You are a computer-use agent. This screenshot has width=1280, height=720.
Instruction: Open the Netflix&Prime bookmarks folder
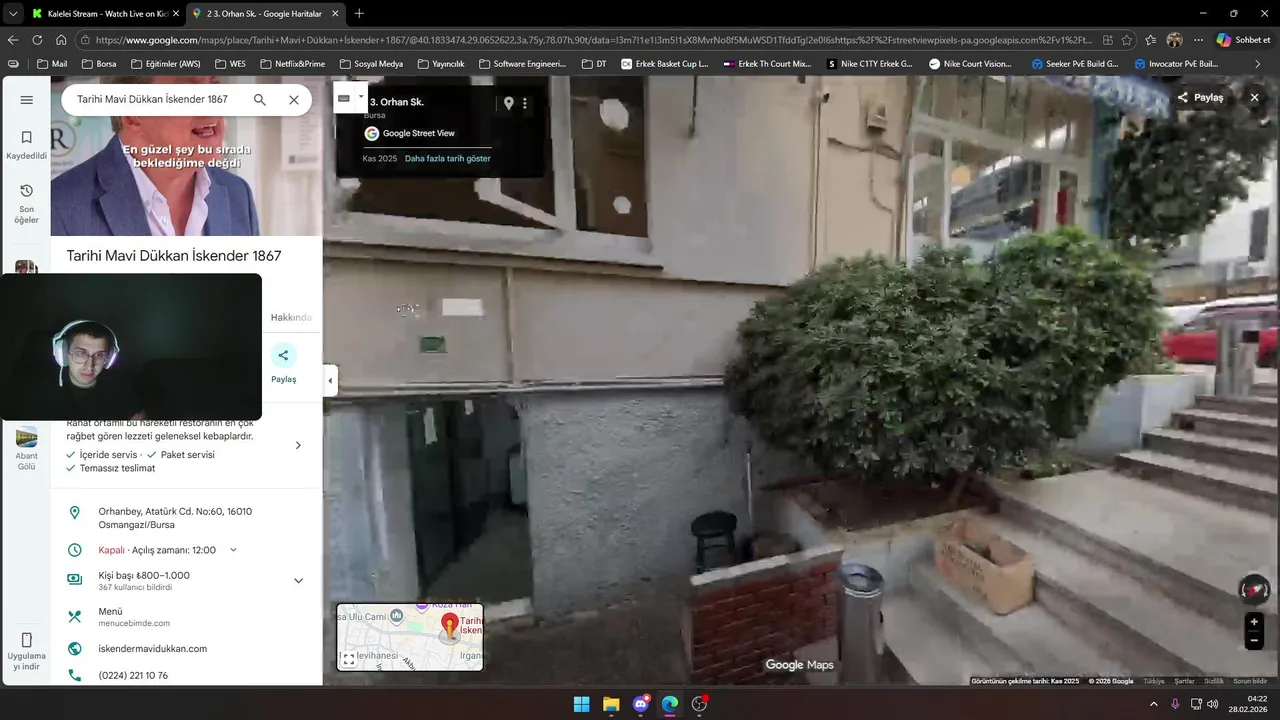[292, 64]
